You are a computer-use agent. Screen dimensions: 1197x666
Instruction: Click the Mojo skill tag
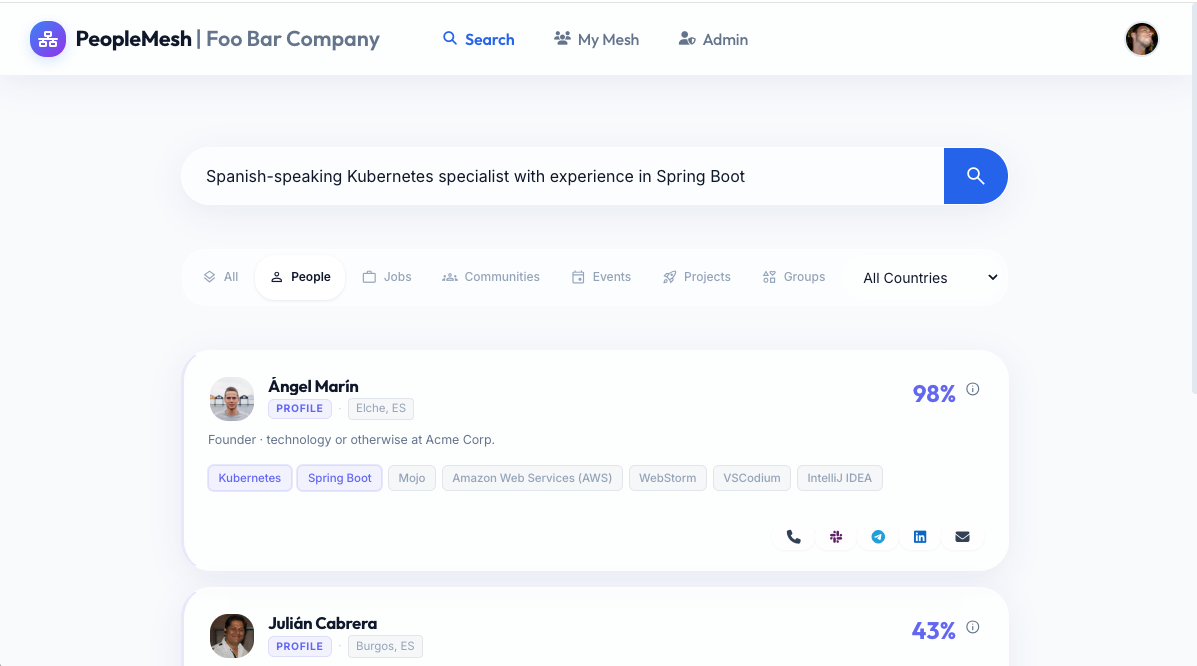pyautogui.click(x=411, y=478)
